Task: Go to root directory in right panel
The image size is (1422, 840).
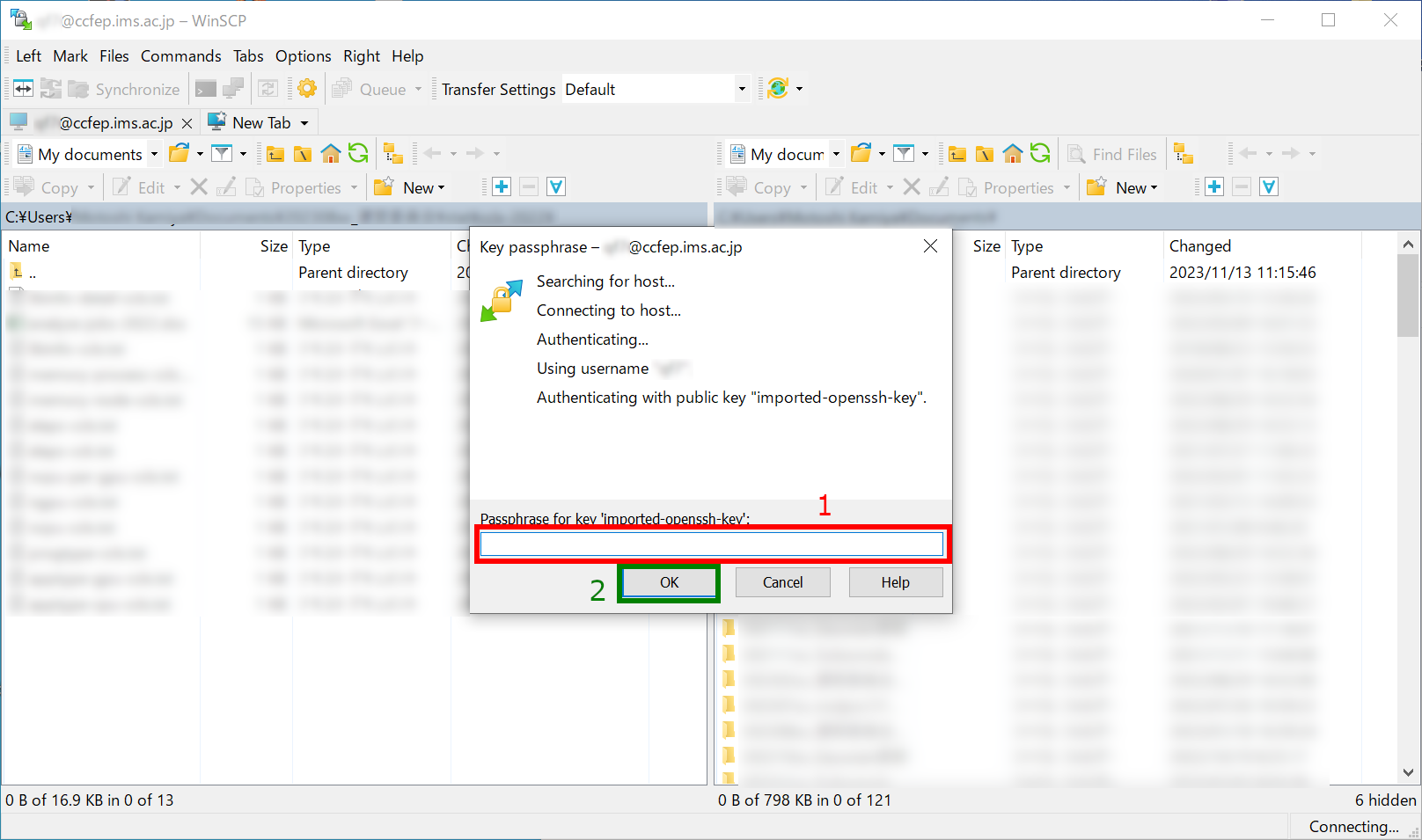Action: [x=985, y=155]
